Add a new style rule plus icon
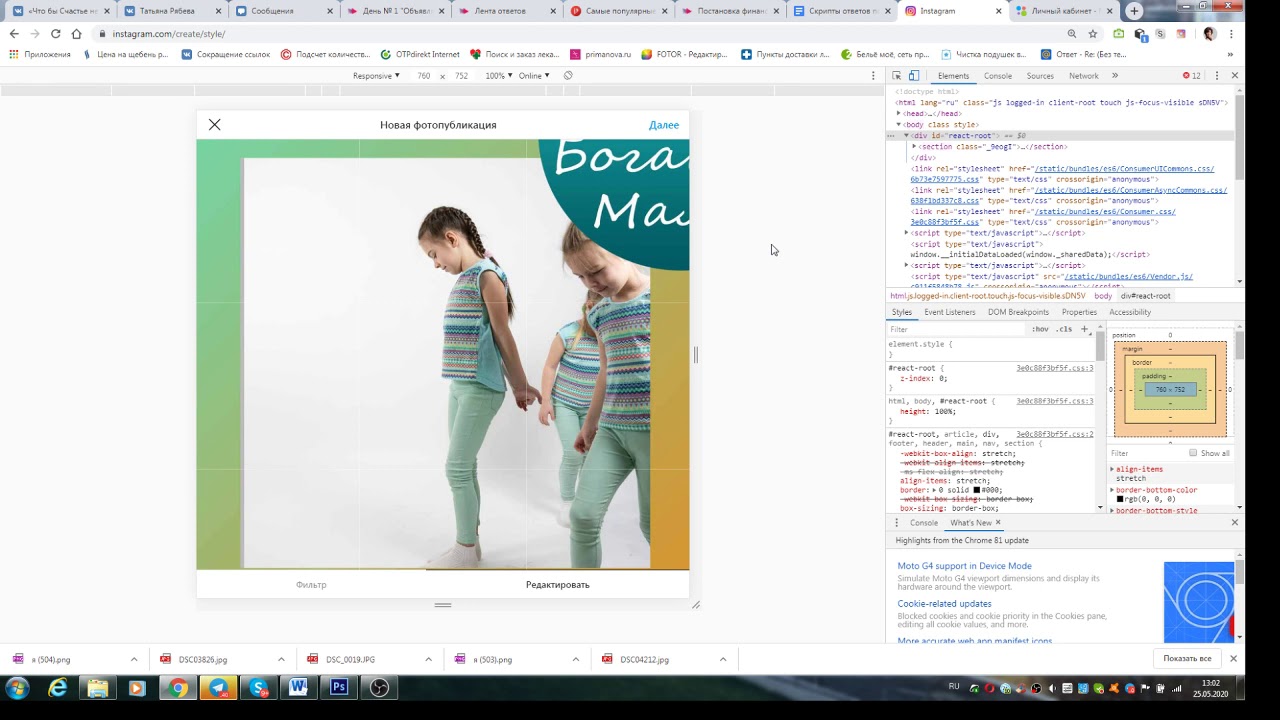 click(1084, 329)
